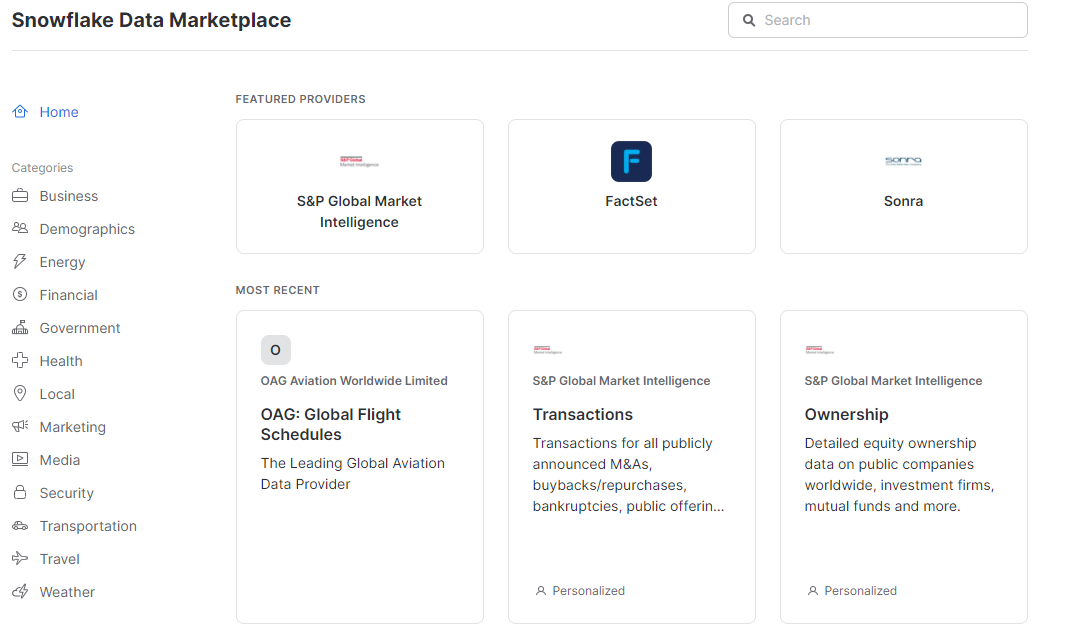The height and width of the screenshot is (629, 1068).
Task: Click Personalized label on Transactions card
Action: pyautogui.click(x=588, y=591)
